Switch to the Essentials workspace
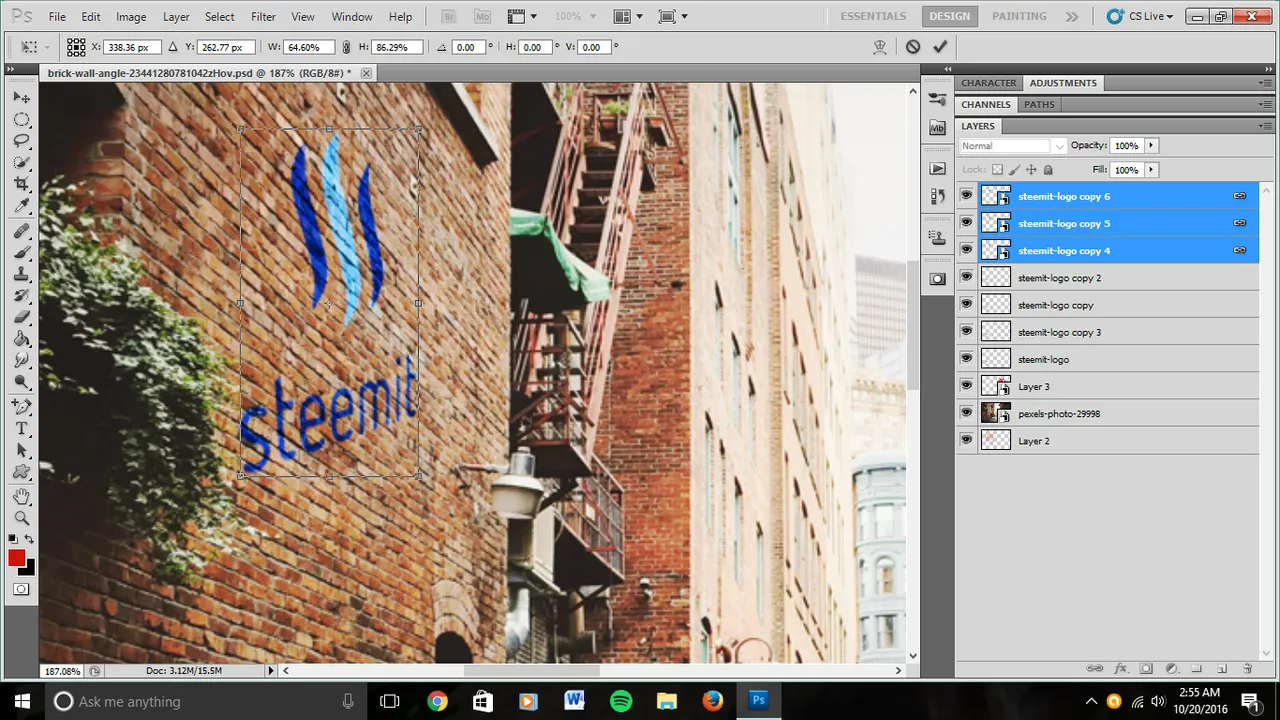Screen dimensions: 1280x720 pyautogui.click(x=873, y=17)
